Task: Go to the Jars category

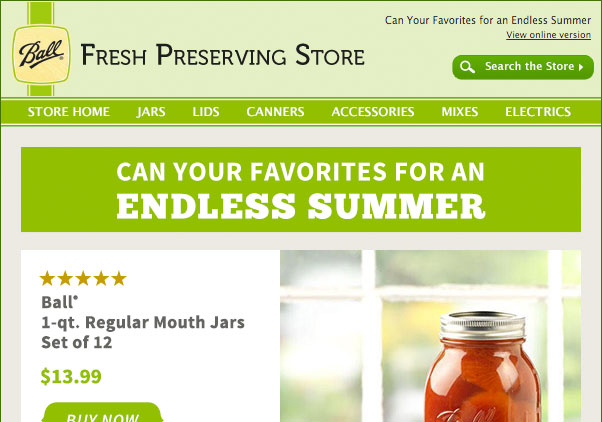Action: click(x=151, y=112)
